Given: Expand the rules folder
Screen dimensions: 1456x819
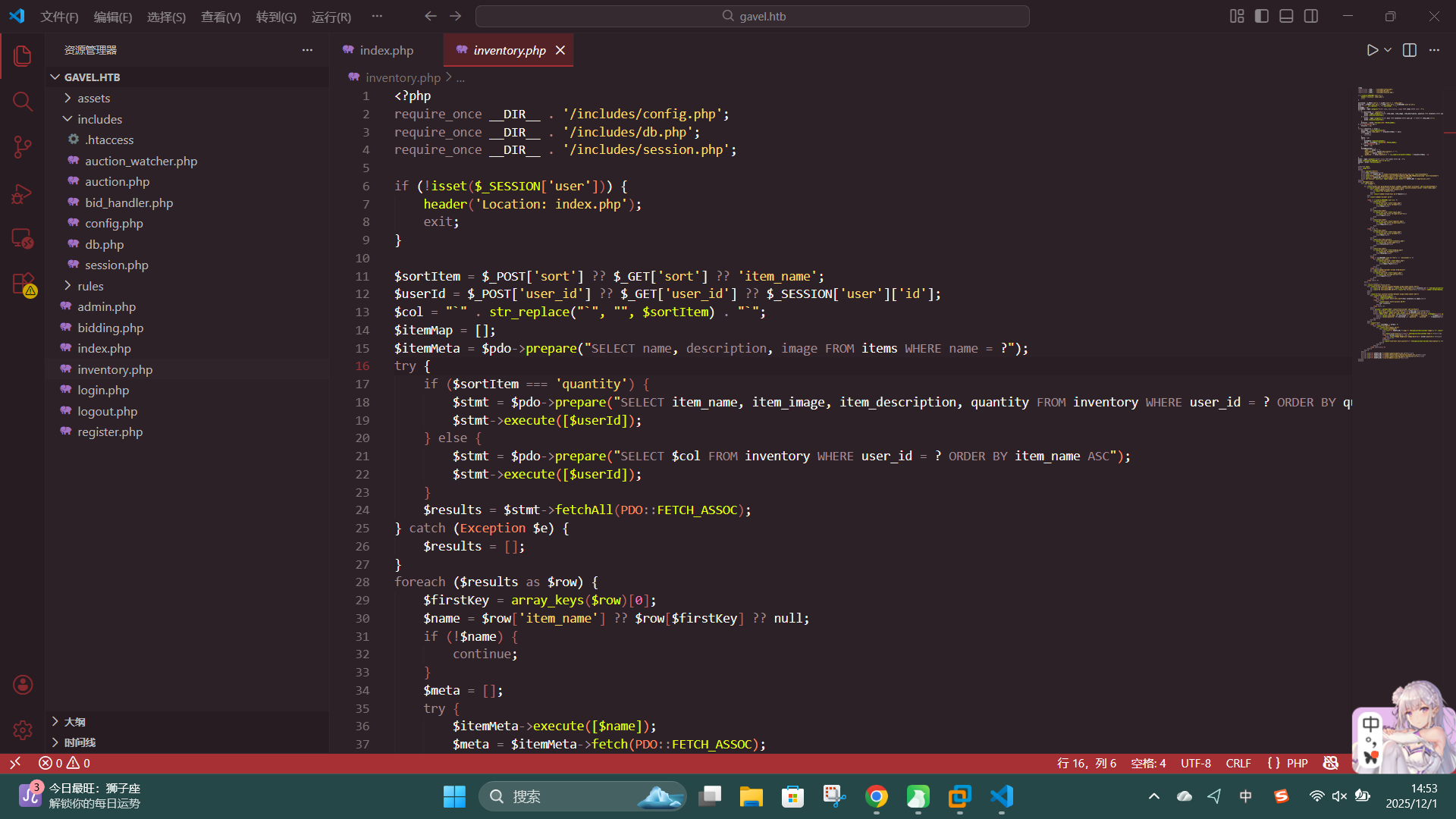Looking at the screenshot, I should pyautogui.click(x=90, y=286).
